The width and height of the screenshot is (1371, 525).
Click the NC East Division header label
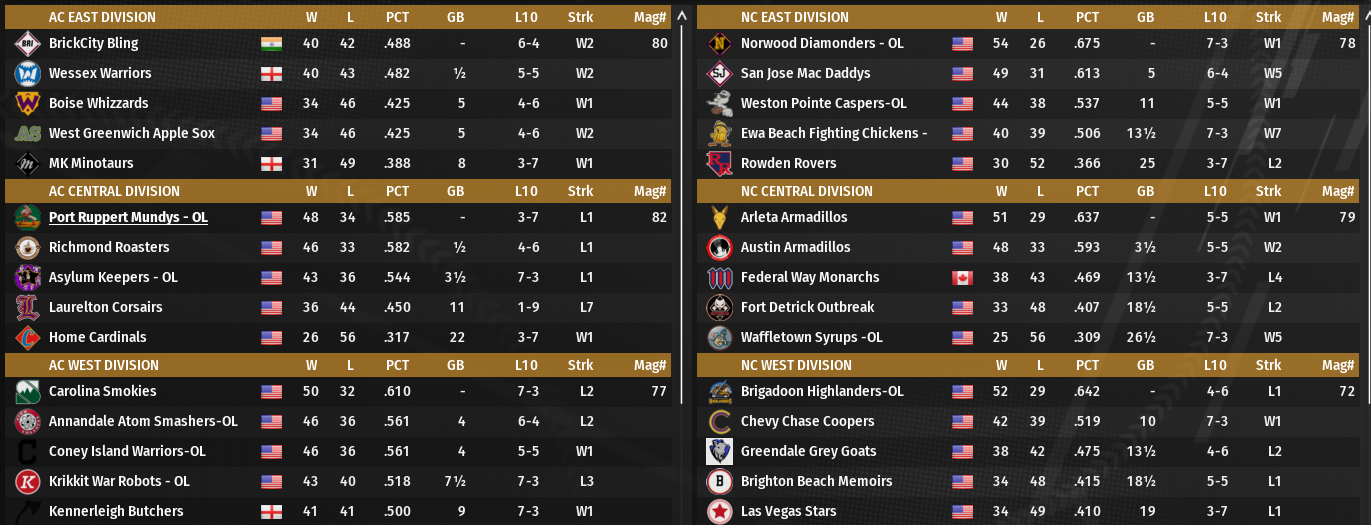tap(794, 17)
